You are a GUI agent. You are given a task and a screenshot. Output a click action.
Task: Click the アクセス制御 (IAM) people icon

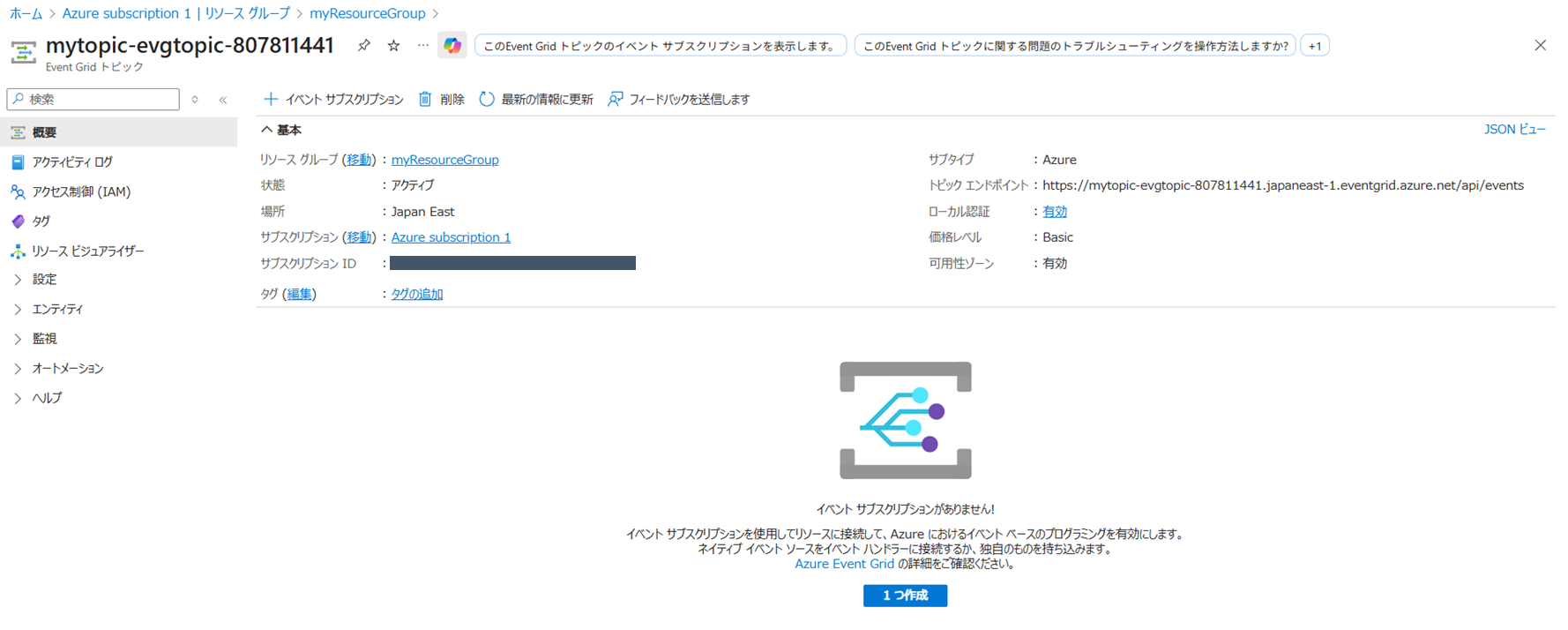click(18, 191)
